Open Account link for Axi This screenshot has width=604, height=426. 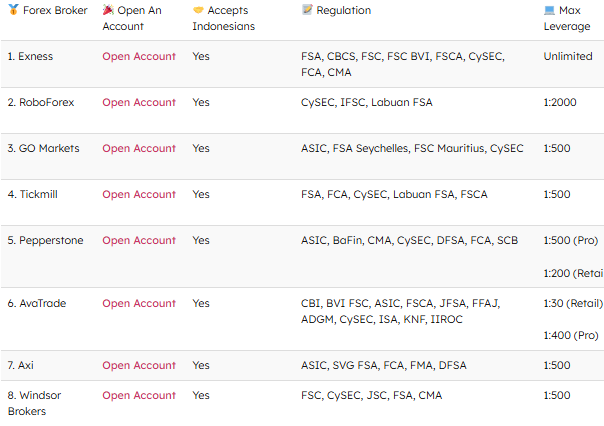[x=139, y=365]
